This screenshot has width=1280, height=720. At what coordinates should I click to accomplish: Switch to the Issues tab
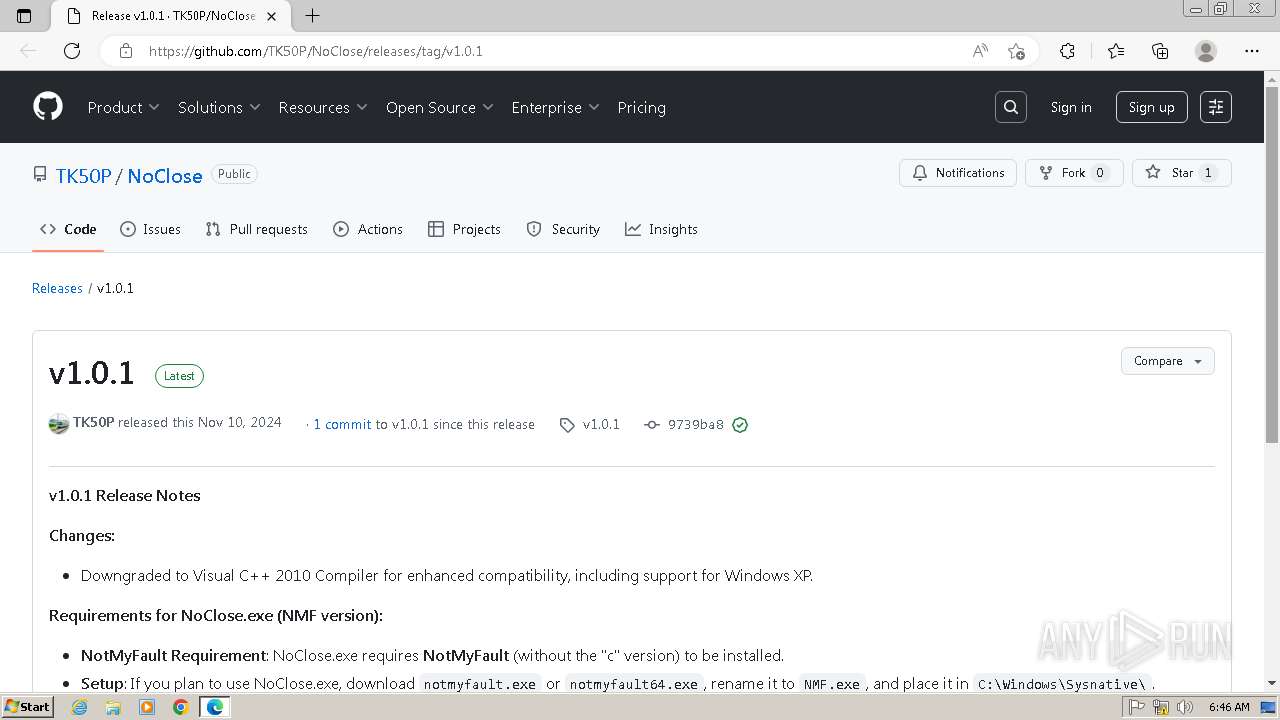tap(150, 229)
